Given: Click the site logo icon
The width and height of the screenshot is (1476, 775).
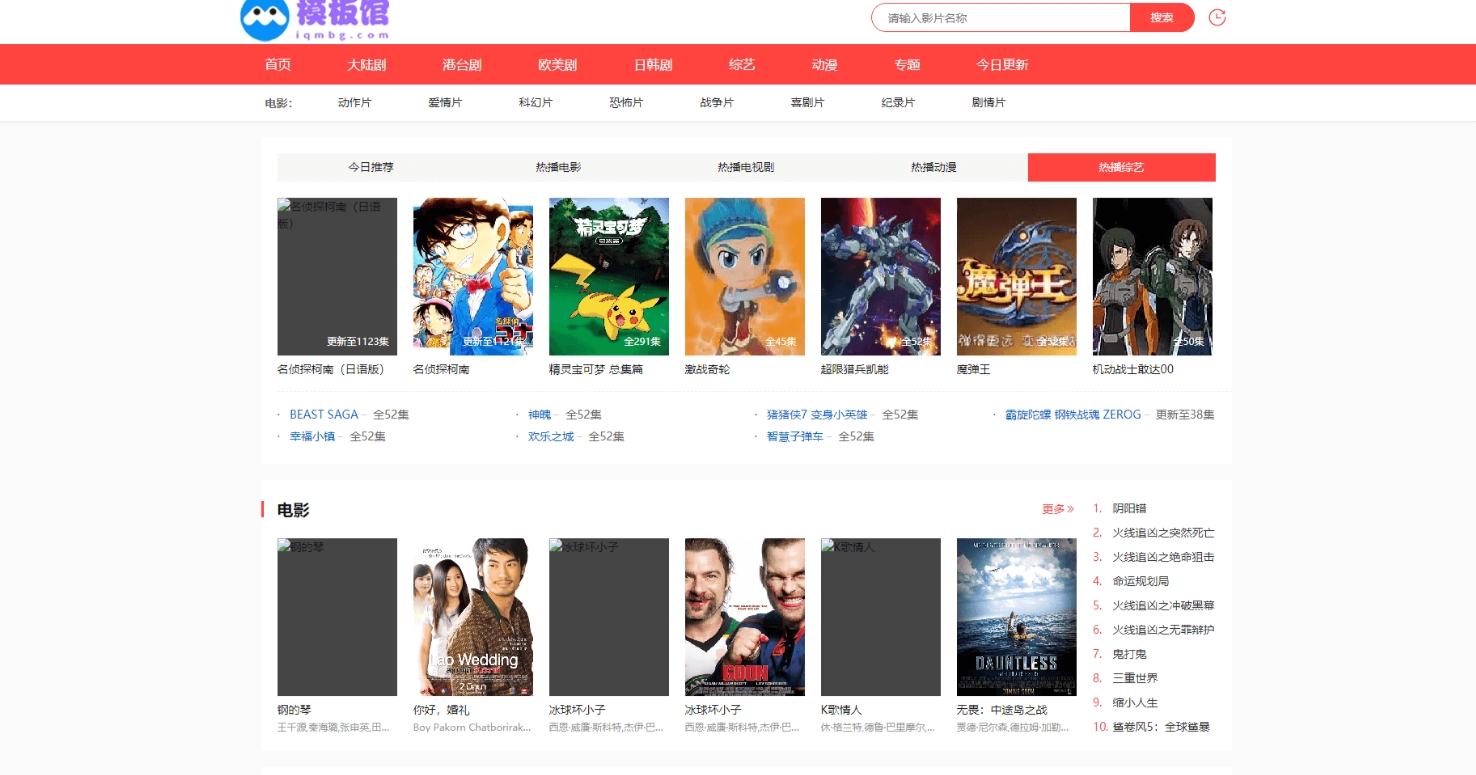Looking at the screenshot, I should tap(264, 19).
